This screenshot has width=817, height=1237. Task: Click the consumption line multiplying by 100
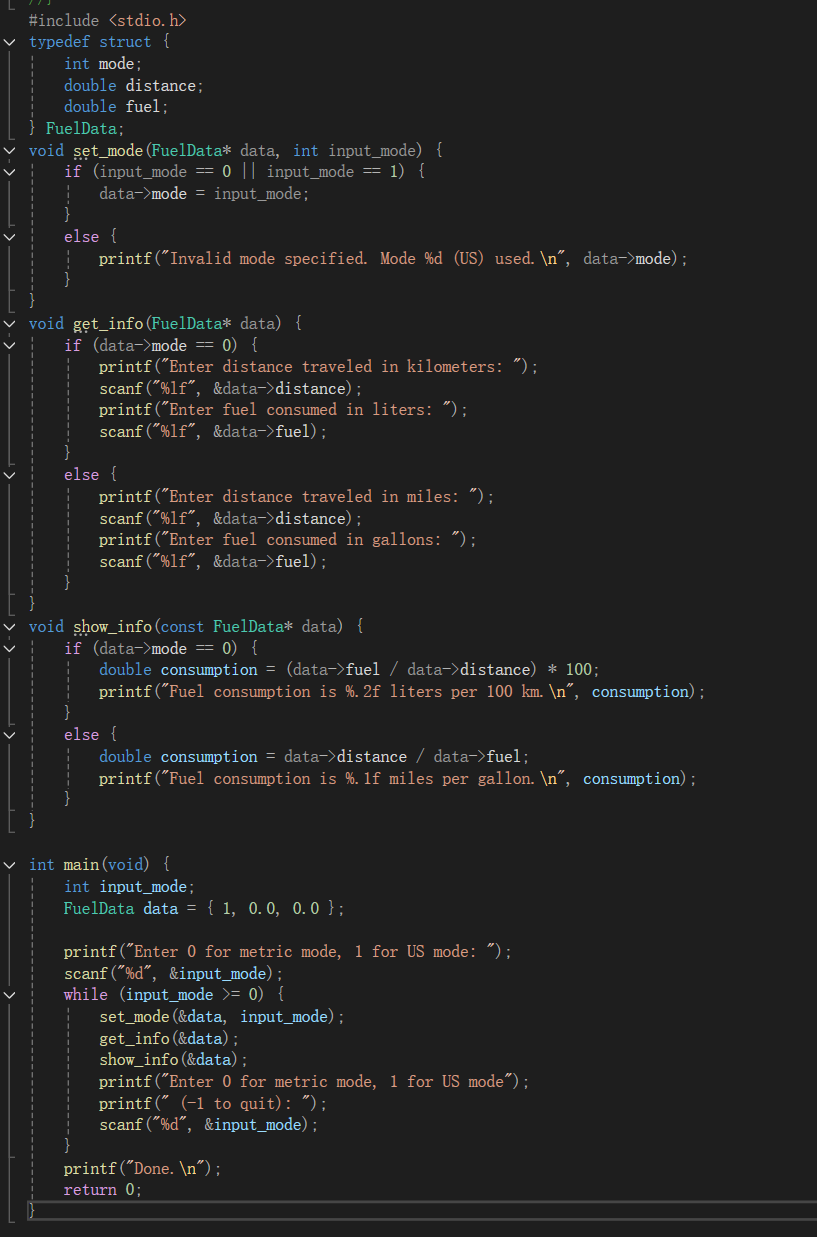349,670
